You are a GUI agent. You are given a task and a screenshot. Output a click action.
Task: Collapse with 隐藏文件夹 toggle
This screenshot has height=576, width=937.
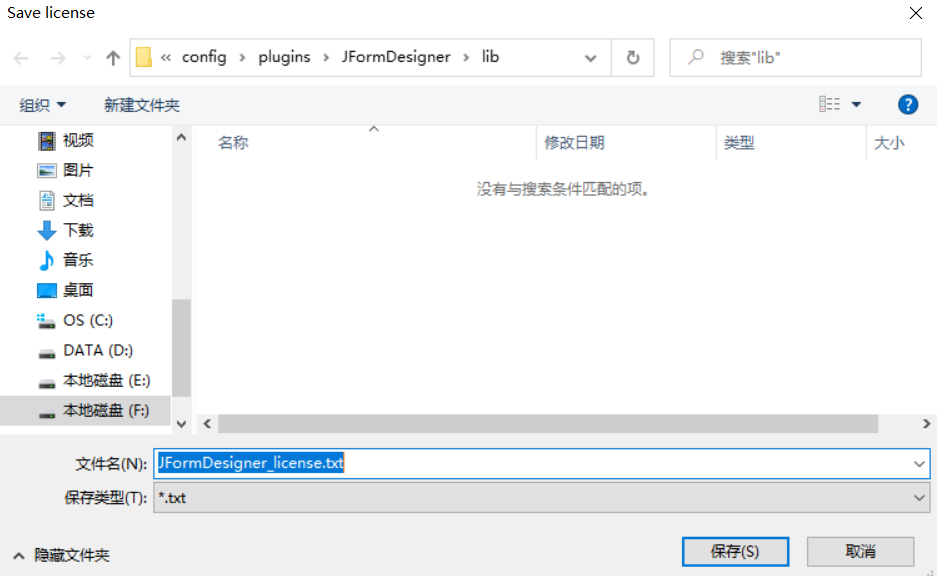(62, 555)
